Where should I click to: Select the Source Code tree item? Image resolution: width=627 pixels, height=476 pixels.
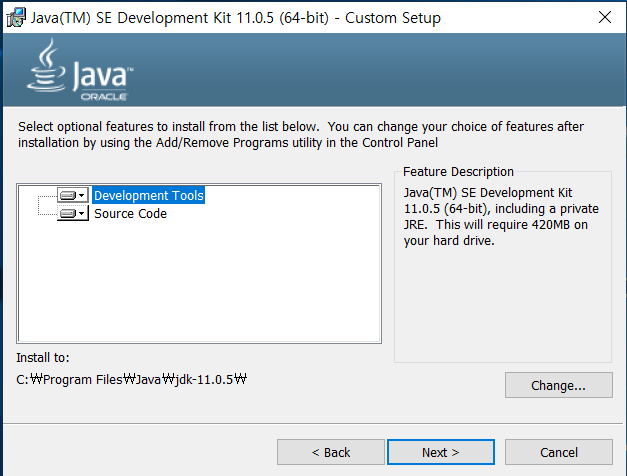[x=130, y=213]
